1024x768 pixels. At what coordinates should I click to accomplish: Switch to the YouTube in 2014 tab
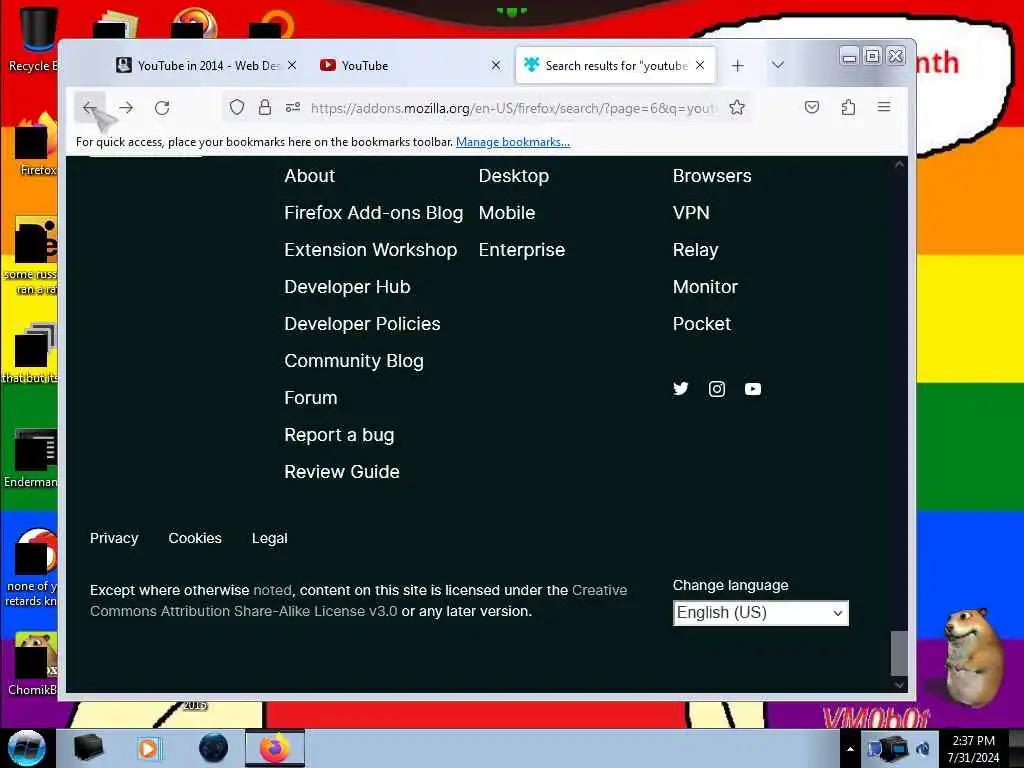(208, 65)
